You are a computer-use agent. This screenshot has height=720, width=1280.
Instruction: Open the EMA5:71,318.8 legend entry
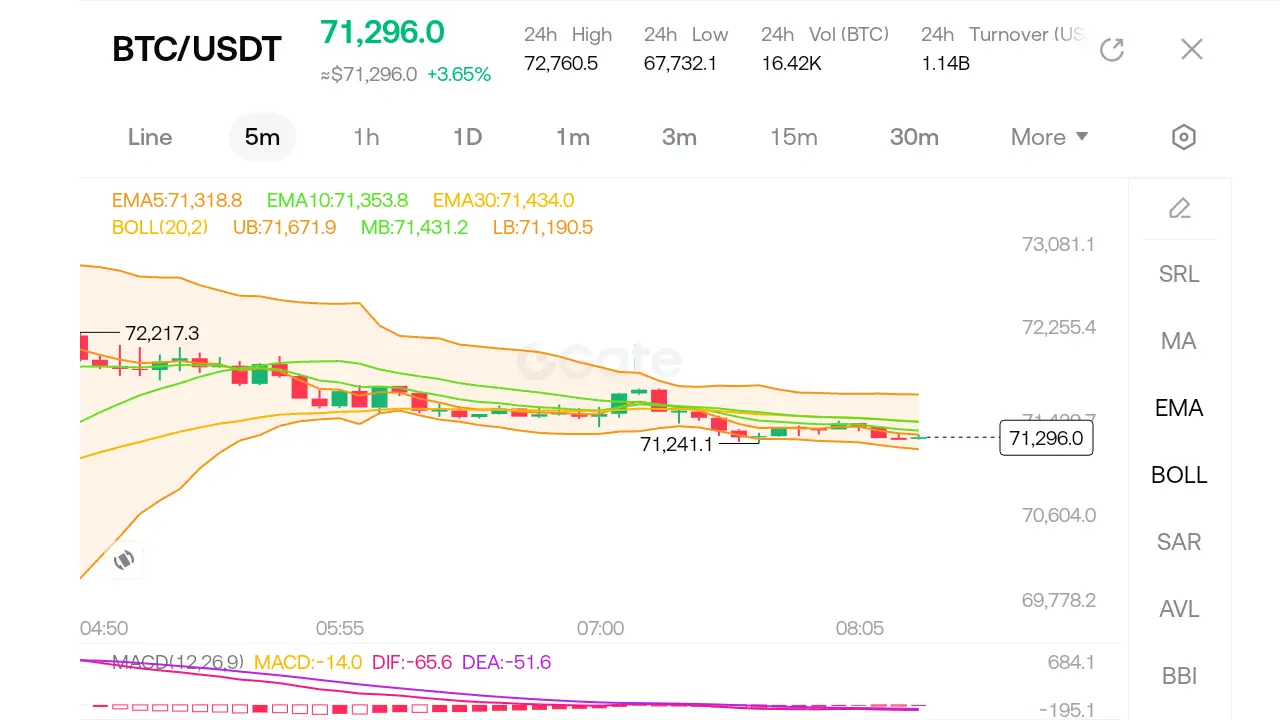click(177, 201)
